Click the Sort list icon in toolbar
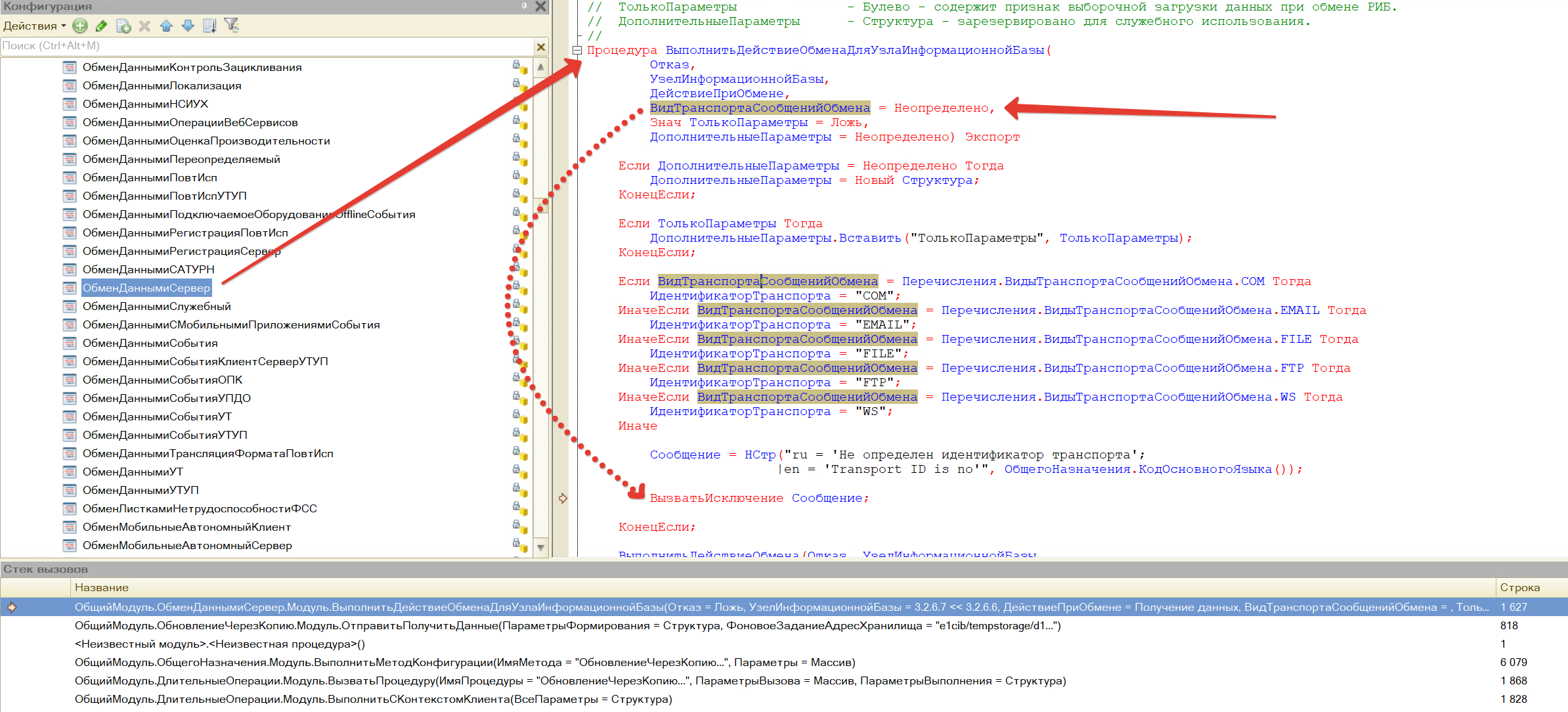 tap(209, 26)
